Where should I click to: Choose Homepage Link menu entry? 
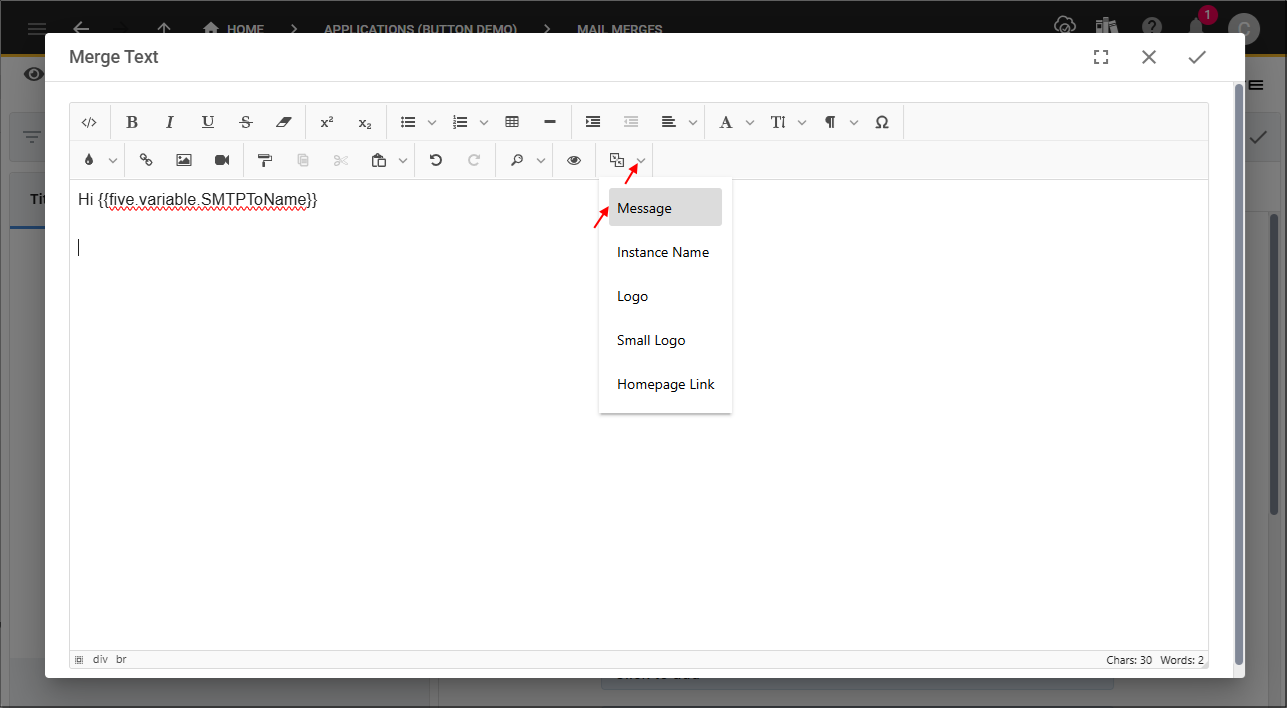coord(665,384)
